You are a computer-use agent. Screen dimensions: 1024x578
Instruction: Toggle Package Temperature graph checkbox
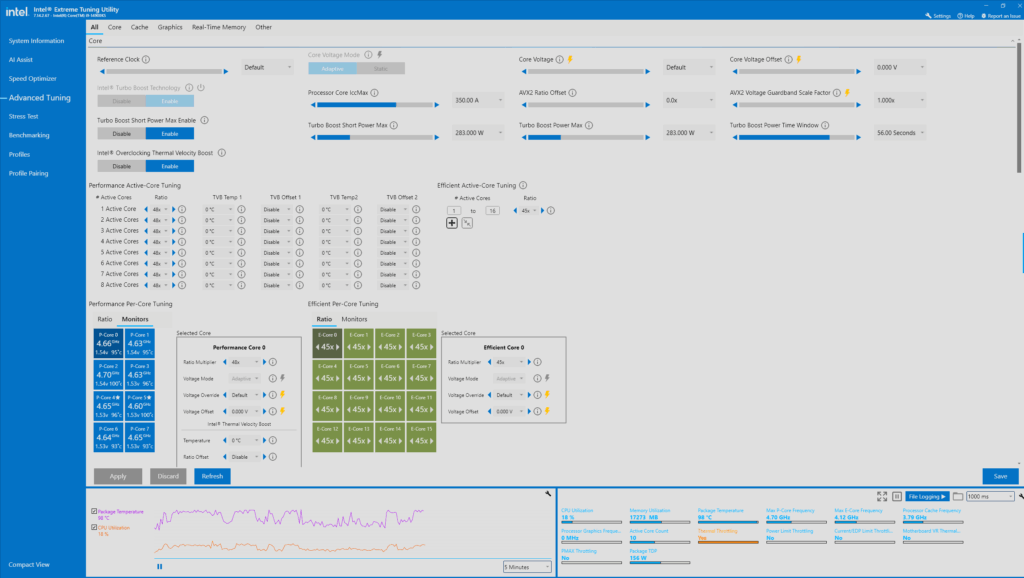94,511
